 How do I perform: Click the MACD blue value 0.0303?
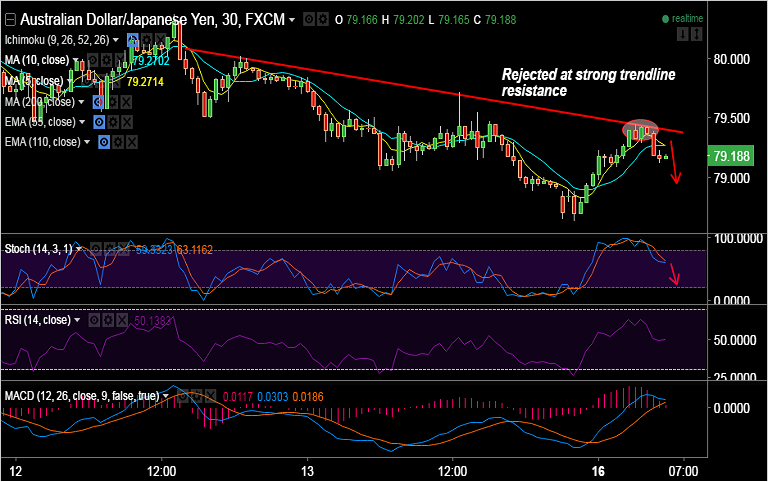click(273, 397)
